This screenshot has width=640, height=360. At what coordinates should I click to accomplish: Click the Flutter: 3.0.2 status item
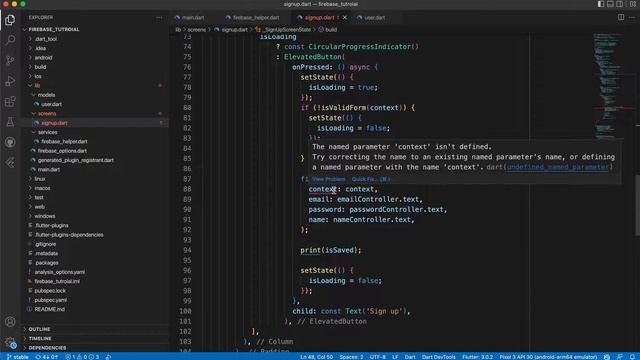[478, 357]
